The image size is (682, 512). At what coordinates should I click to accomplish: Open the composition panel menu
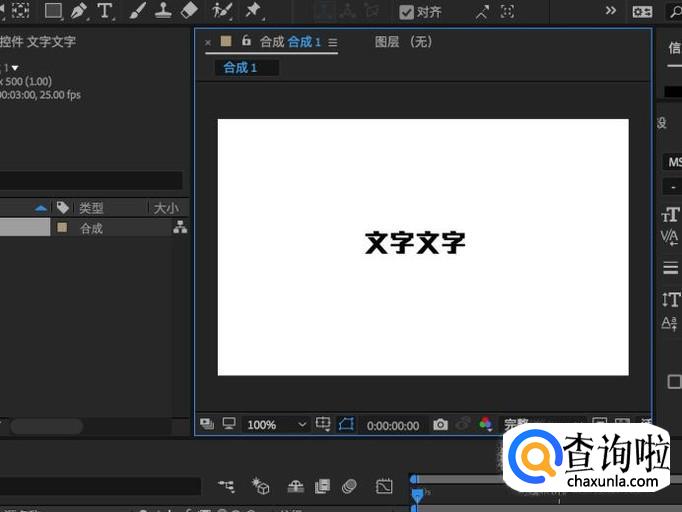[x=333, y=43]
